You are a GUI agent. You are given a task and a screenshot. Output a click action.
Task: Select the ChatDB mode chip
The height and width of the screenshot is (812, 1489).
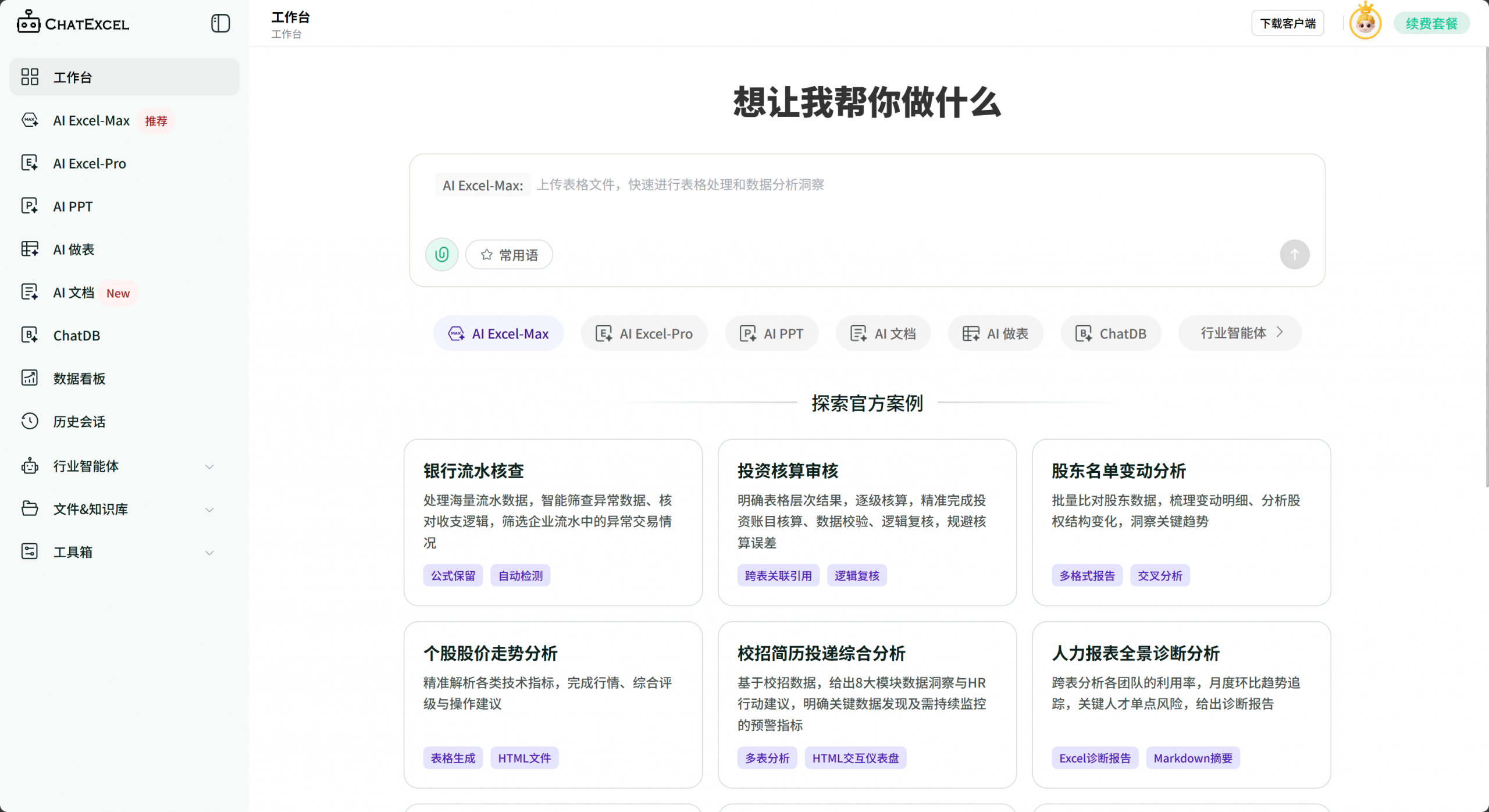click(1111, 333)
